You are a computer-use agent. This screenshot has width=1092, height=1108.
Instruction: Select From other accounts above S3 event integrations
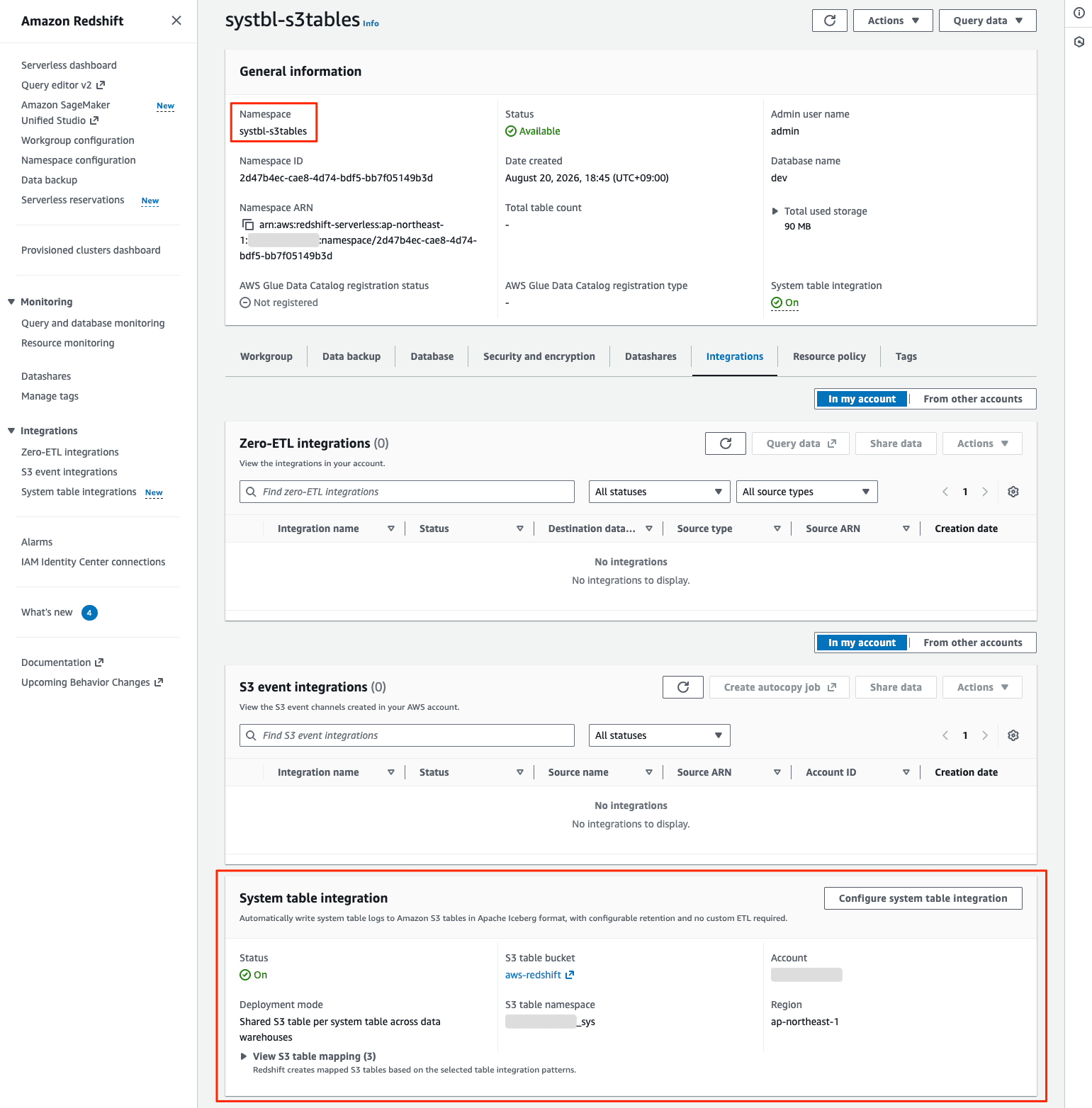point(973,643)
